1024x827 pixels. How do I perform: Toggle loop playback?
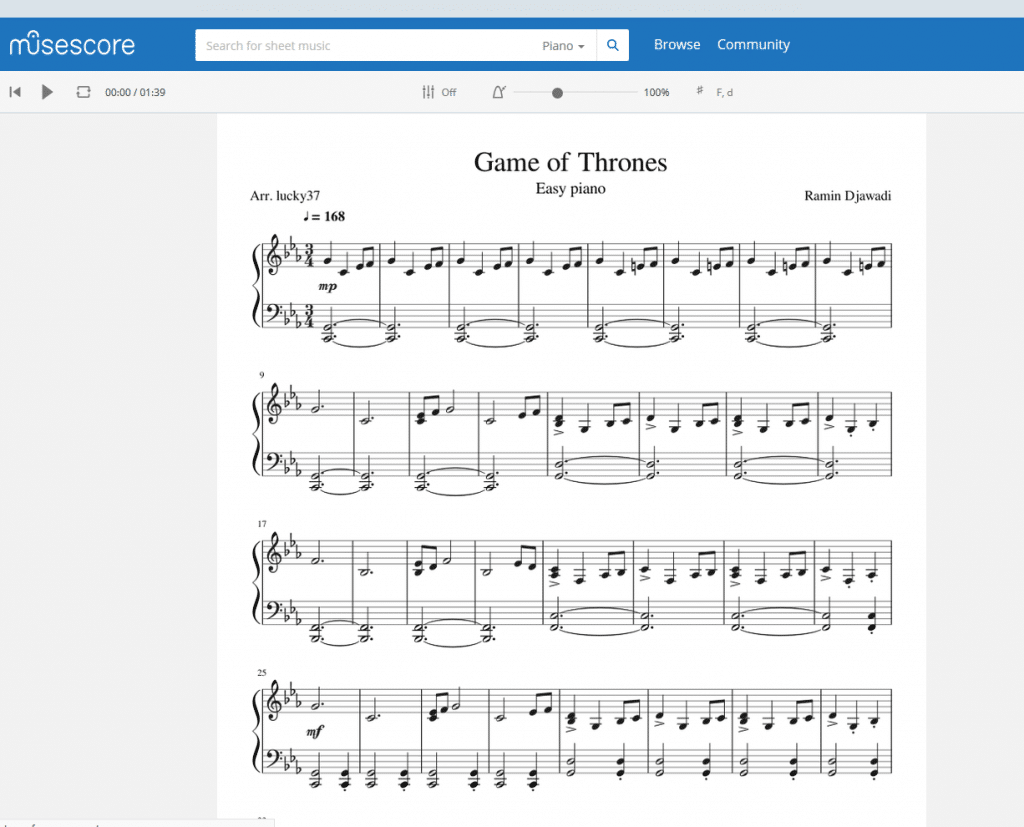(83, 92)
